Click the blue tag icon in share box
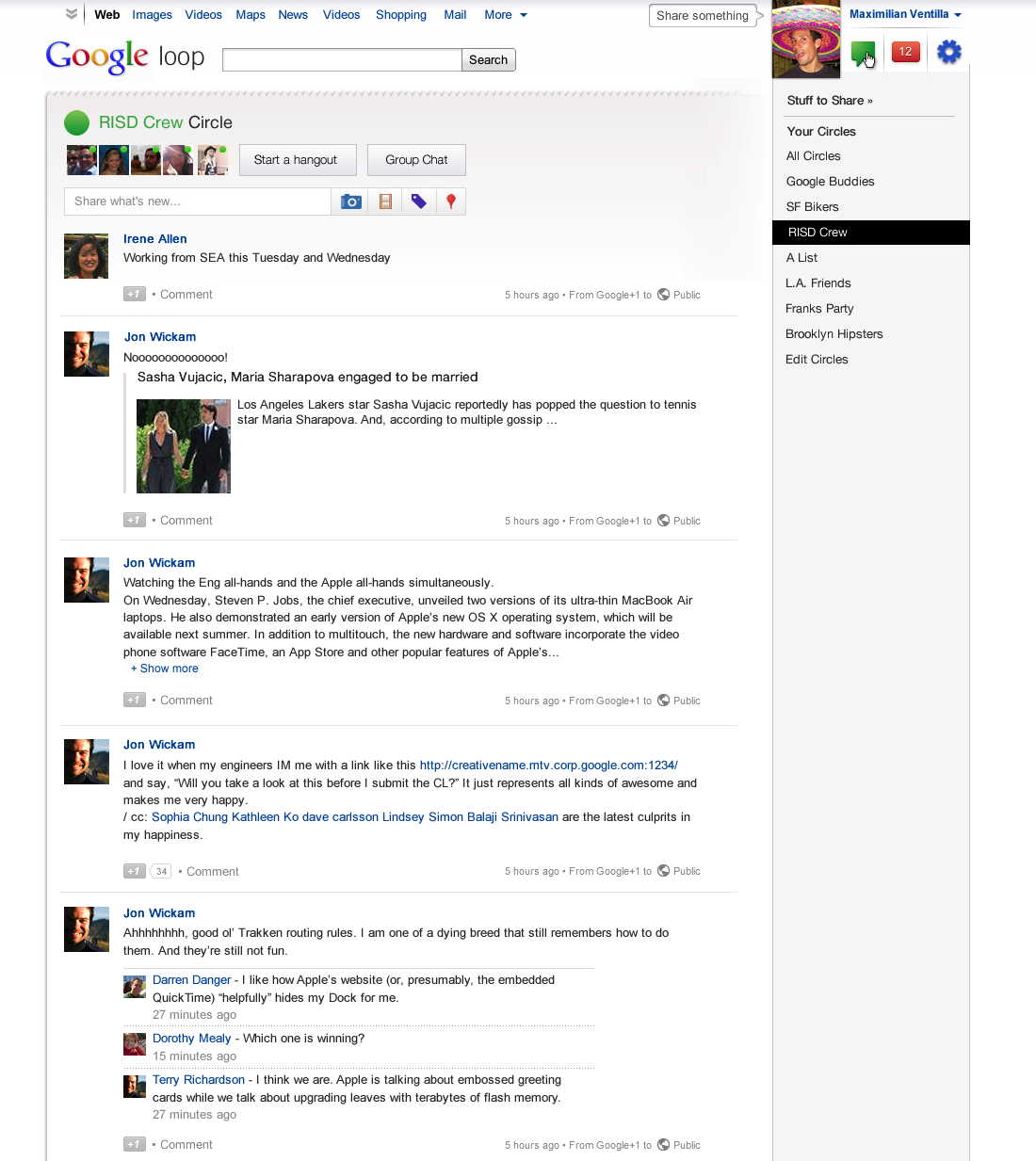Screen dimensions: 1036x1161 coord(419,202)
